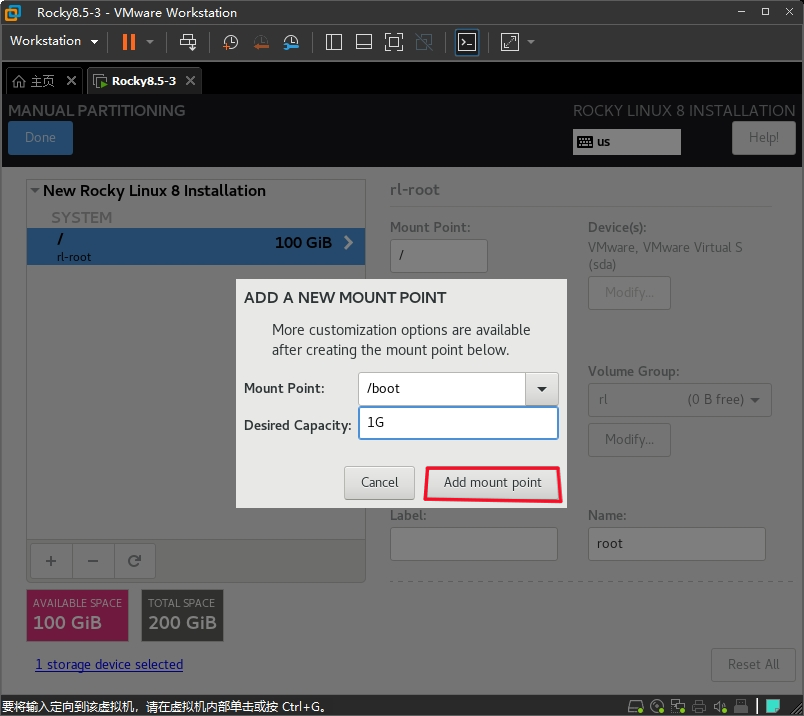Switch to Unity mode icon
Screen dimensions: 804x716
coord(424,42)
